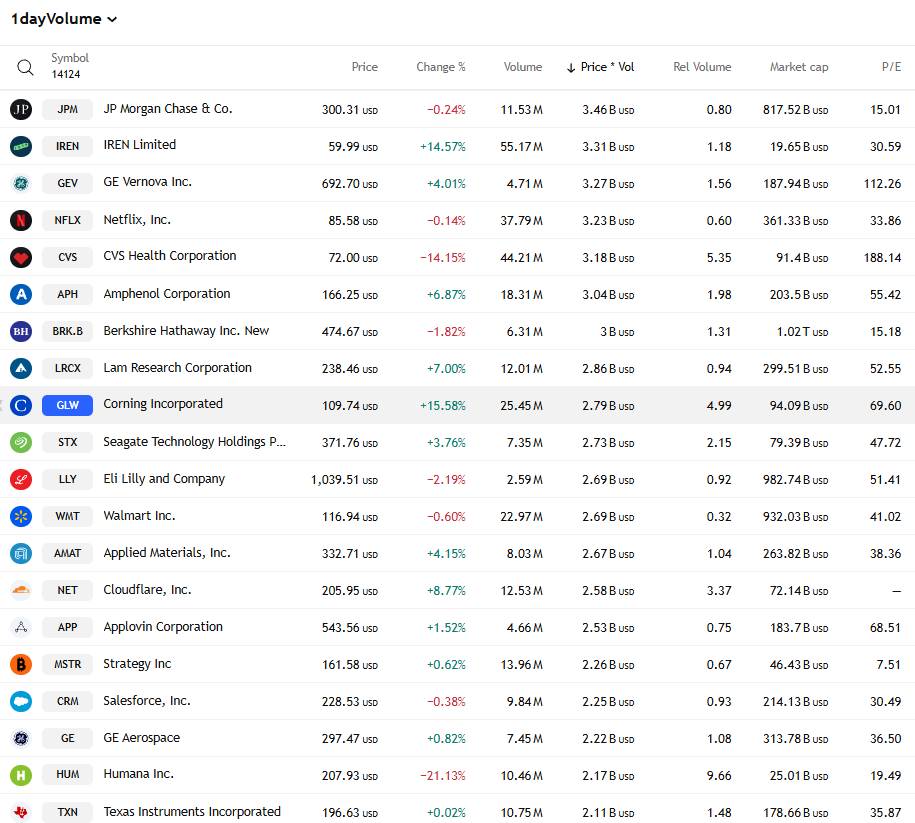Sort by Rel Volume column header

(702, 67)
